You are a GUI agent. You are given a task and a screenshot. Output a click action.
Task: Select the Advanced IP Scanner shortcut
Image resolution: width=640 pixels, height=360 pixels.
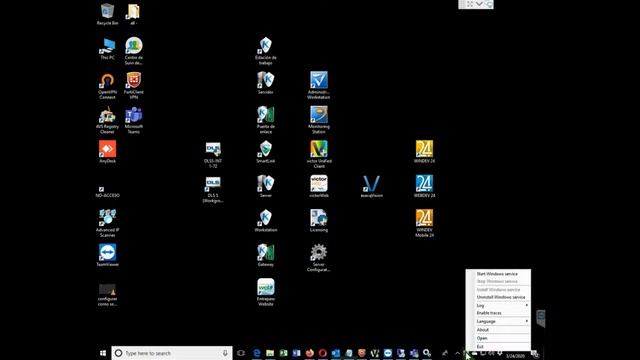coord(107,223)
